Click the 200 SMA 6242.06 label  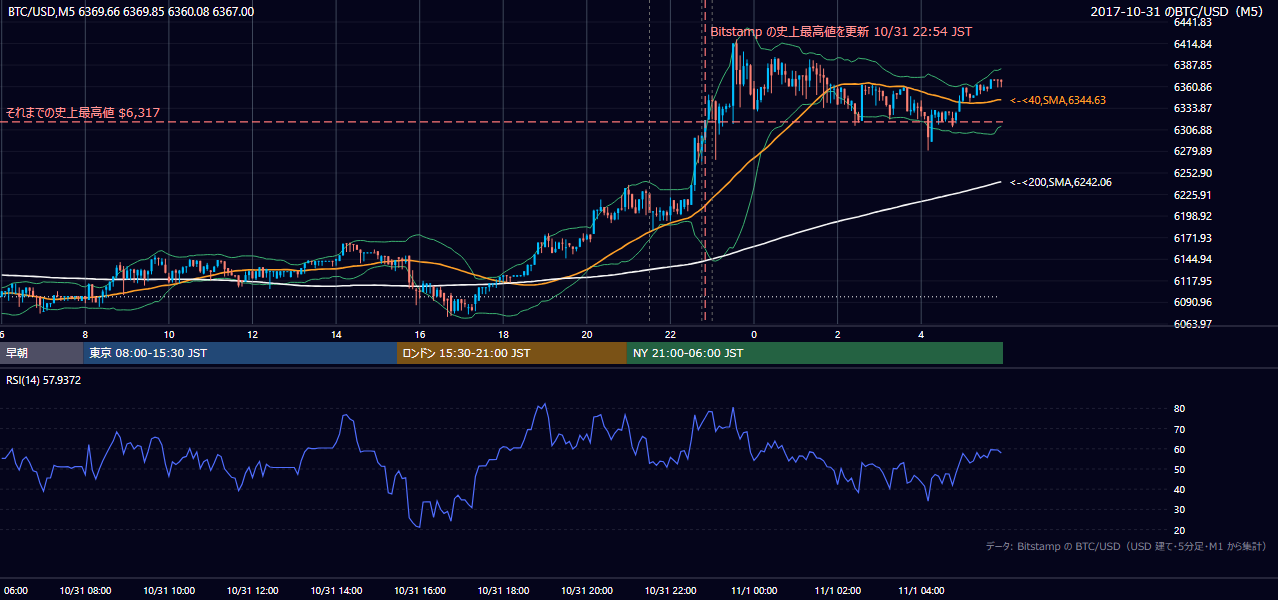(1060, 182)
